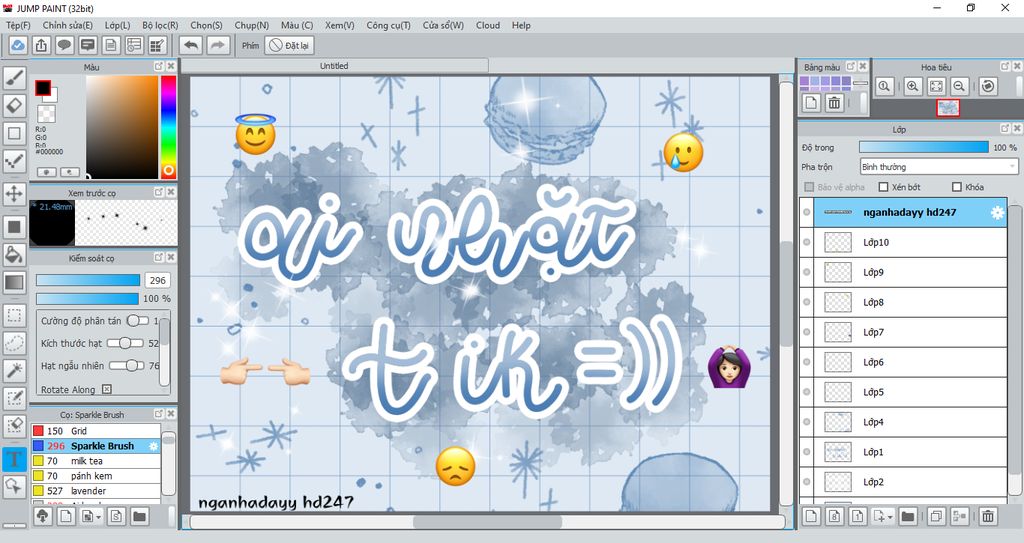Zoom in using the navigator magnifier plus

(x=912, y=86)
